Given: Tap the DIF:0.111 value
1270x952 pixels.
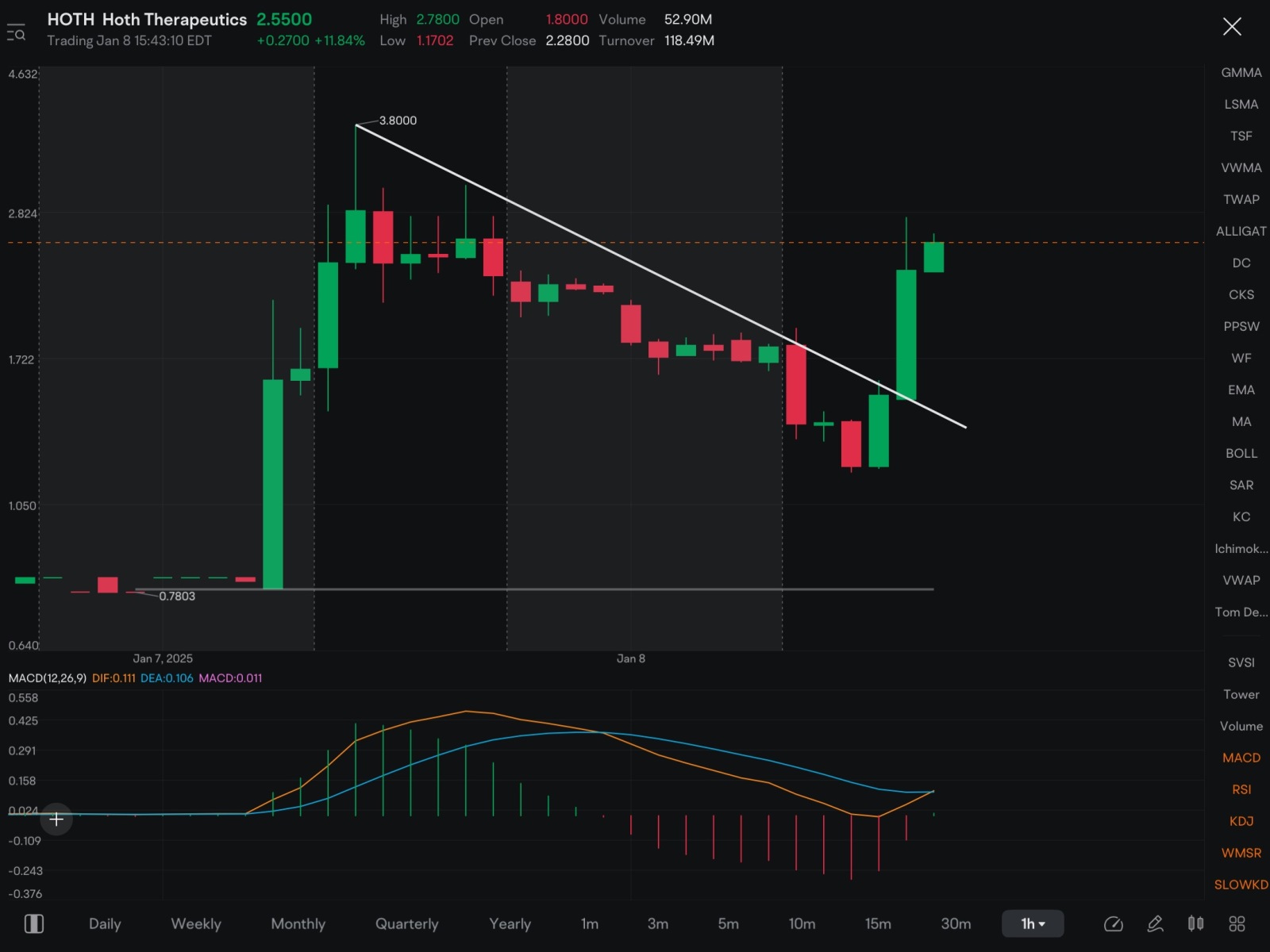Looking at the screenshot, I should (114, 678).
